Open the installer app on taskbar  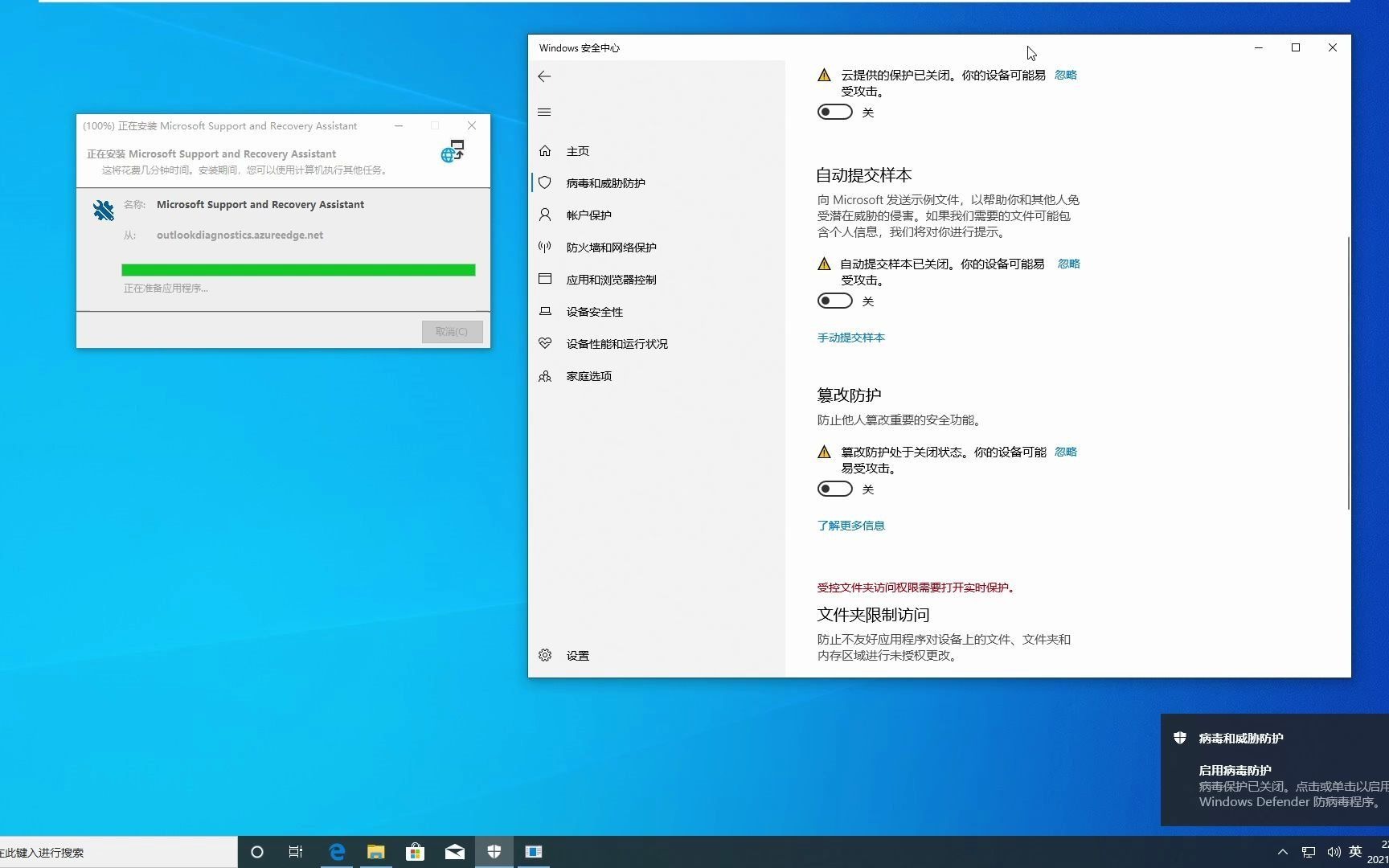(x=534, y=852)
